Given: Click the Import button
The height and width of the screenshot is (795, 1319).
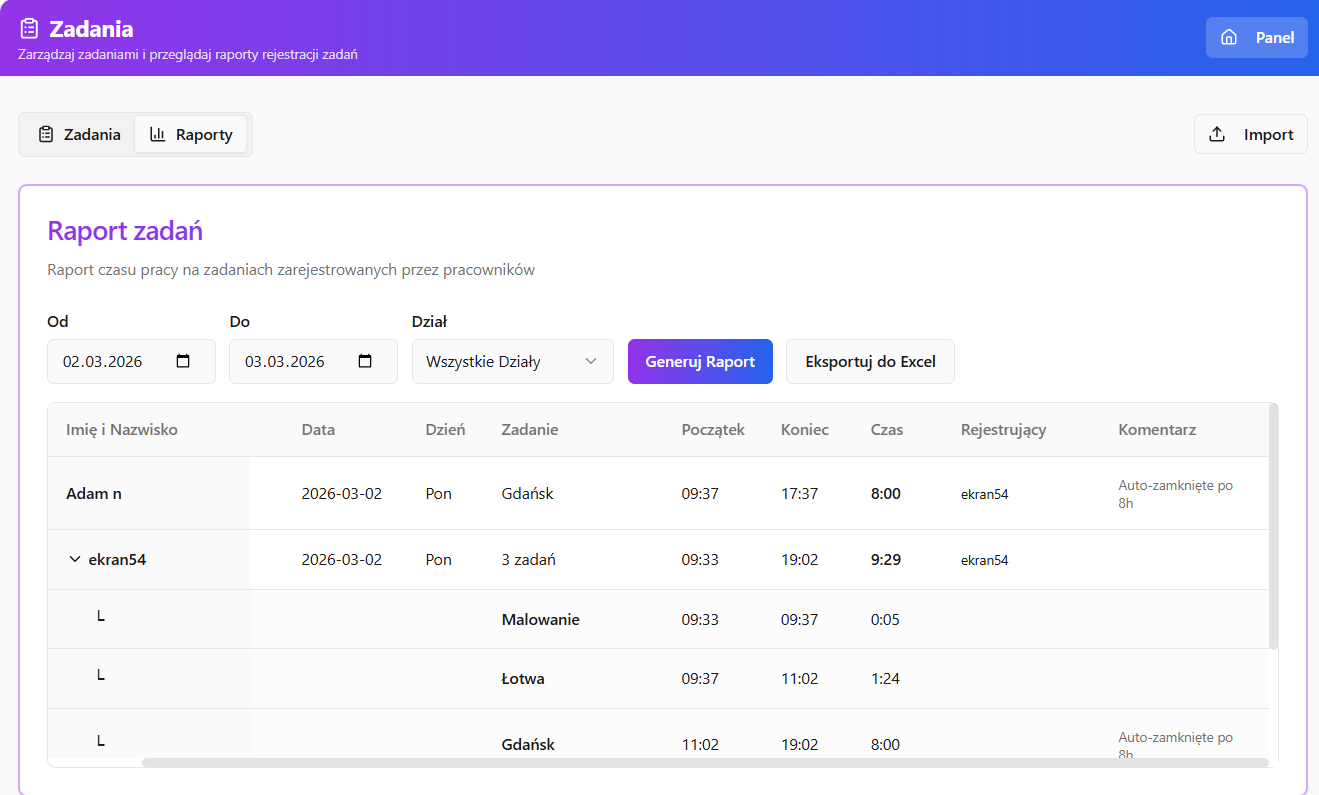Looking at the screenshot, I should pyautogui.click(x=1251, y=134).
